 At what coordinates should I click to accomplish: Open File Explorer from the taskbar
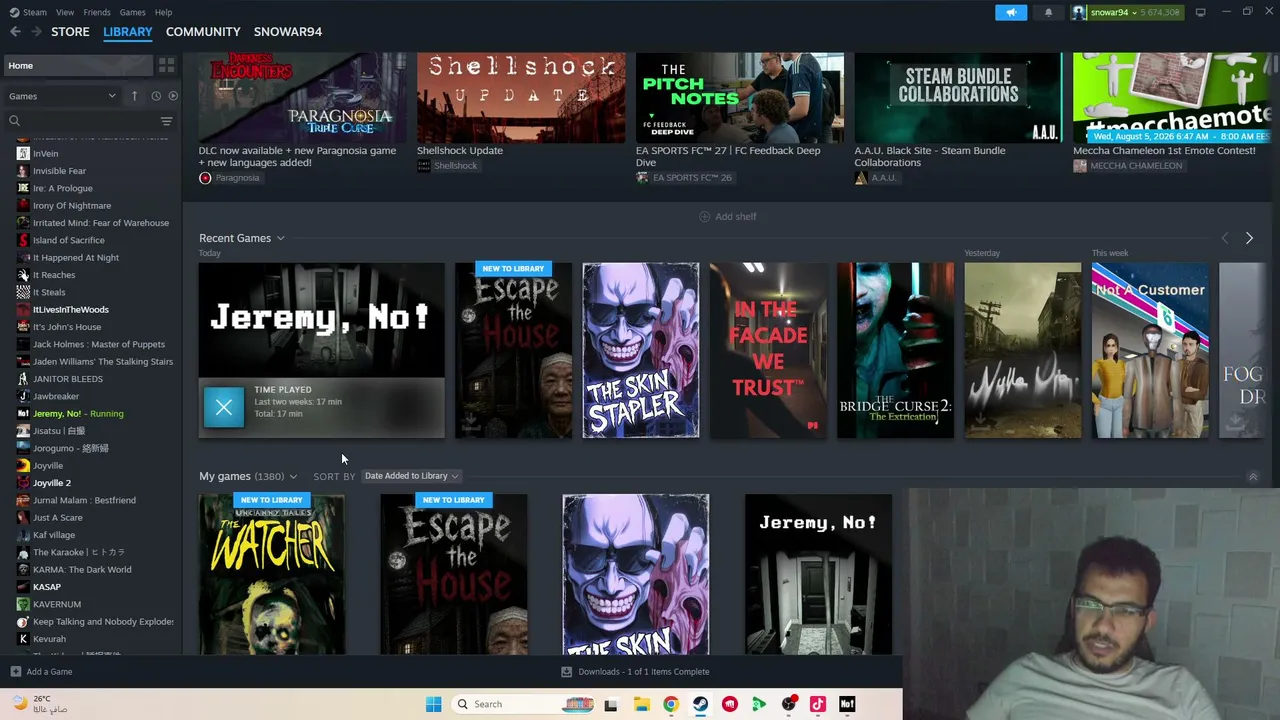[x=642, y=704]
